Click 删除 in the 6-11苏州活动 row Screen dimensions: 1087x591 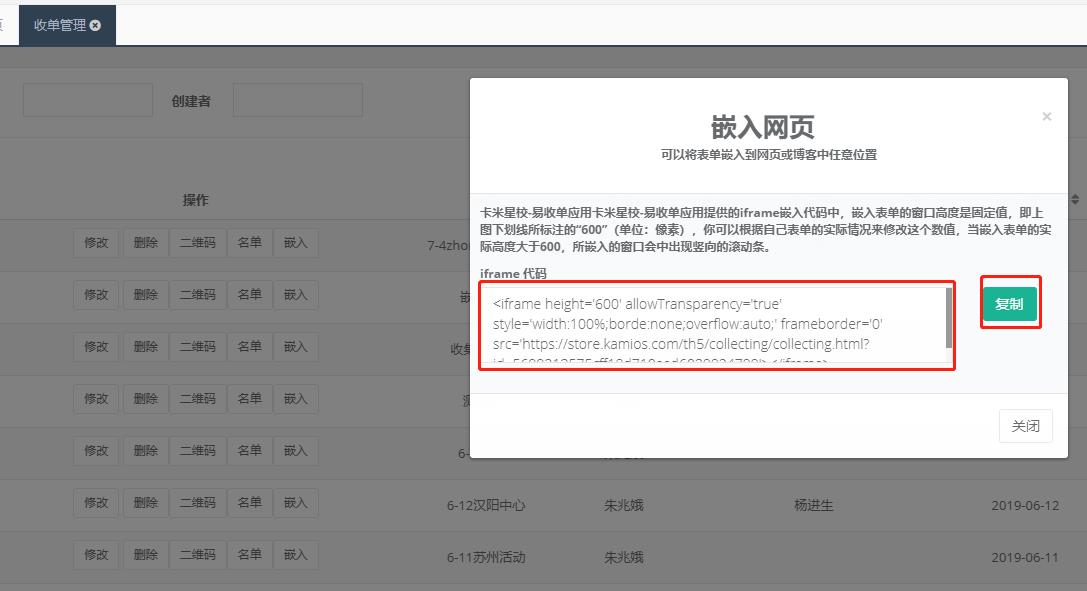[146, 555]
